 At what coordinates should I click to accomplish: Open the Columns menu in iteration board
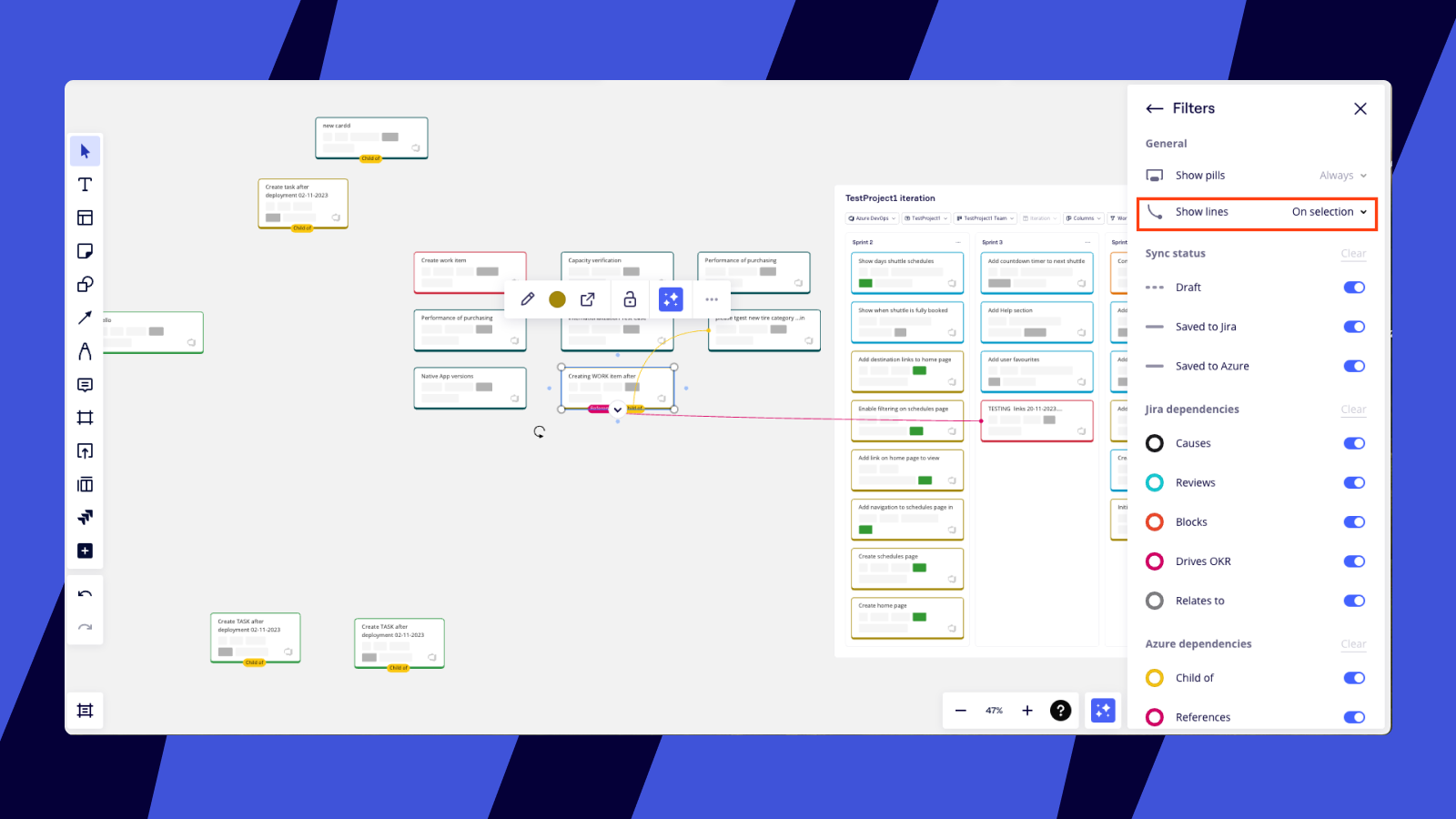(x=1083, y=218)
